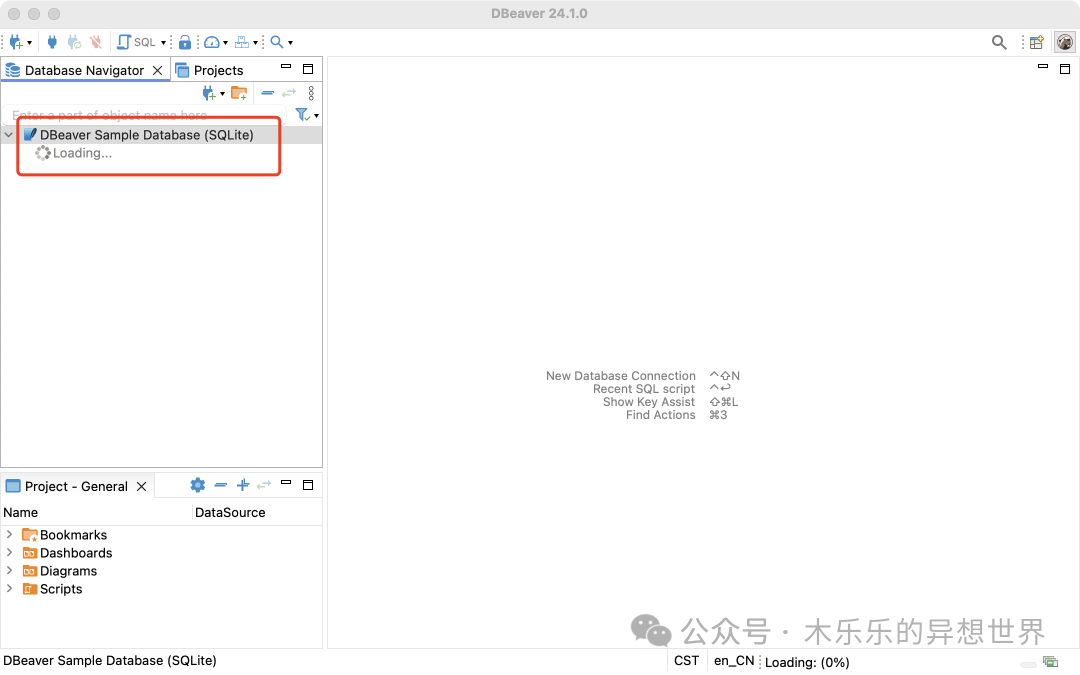Viewport: 1080px width, 675px height.
Task: Open the dropdown arrow beside main toolbar New Connection
Action: [x=29, y=43]
